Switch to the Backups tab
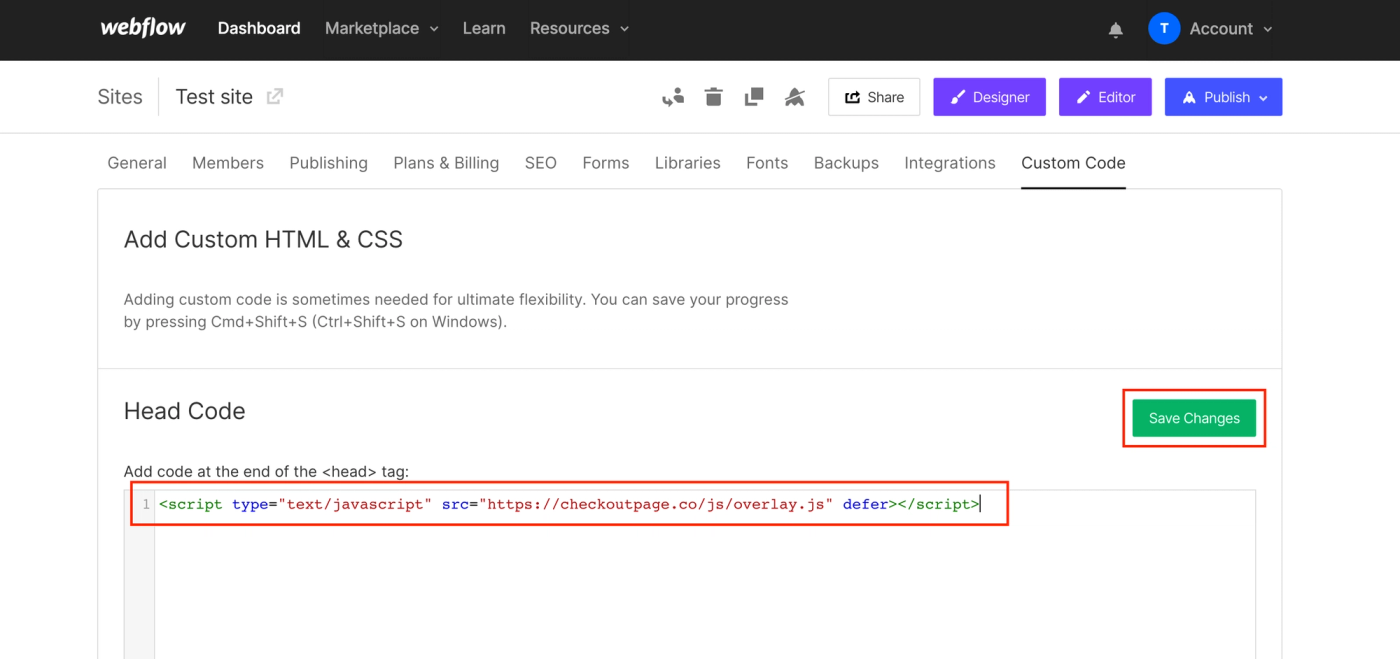The width and height of the screenshot is (1400, 659). point(846,163)
